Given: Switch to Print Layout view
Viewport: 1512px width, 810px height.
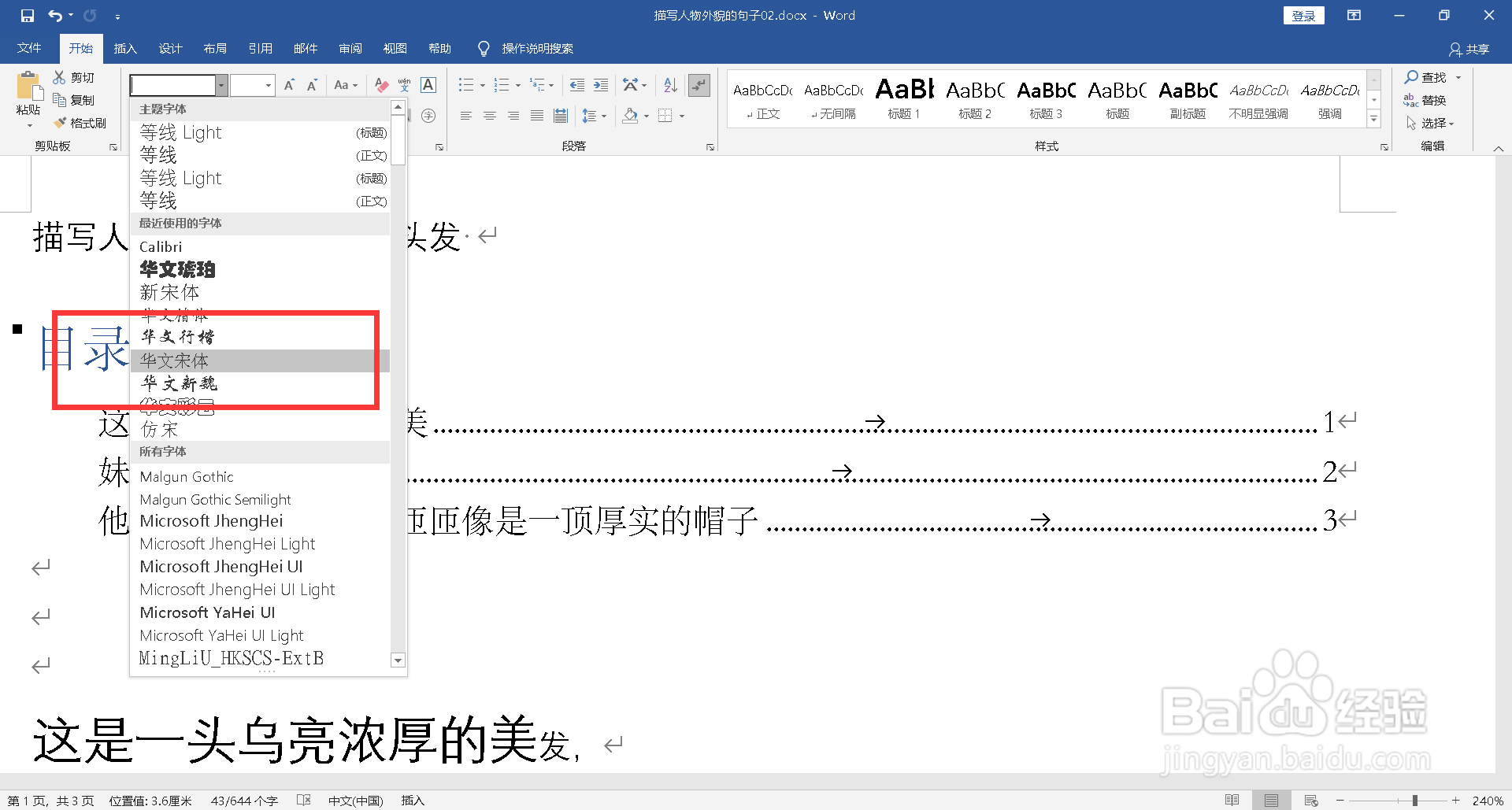Looking at the screenshot, I should 1271,800.
